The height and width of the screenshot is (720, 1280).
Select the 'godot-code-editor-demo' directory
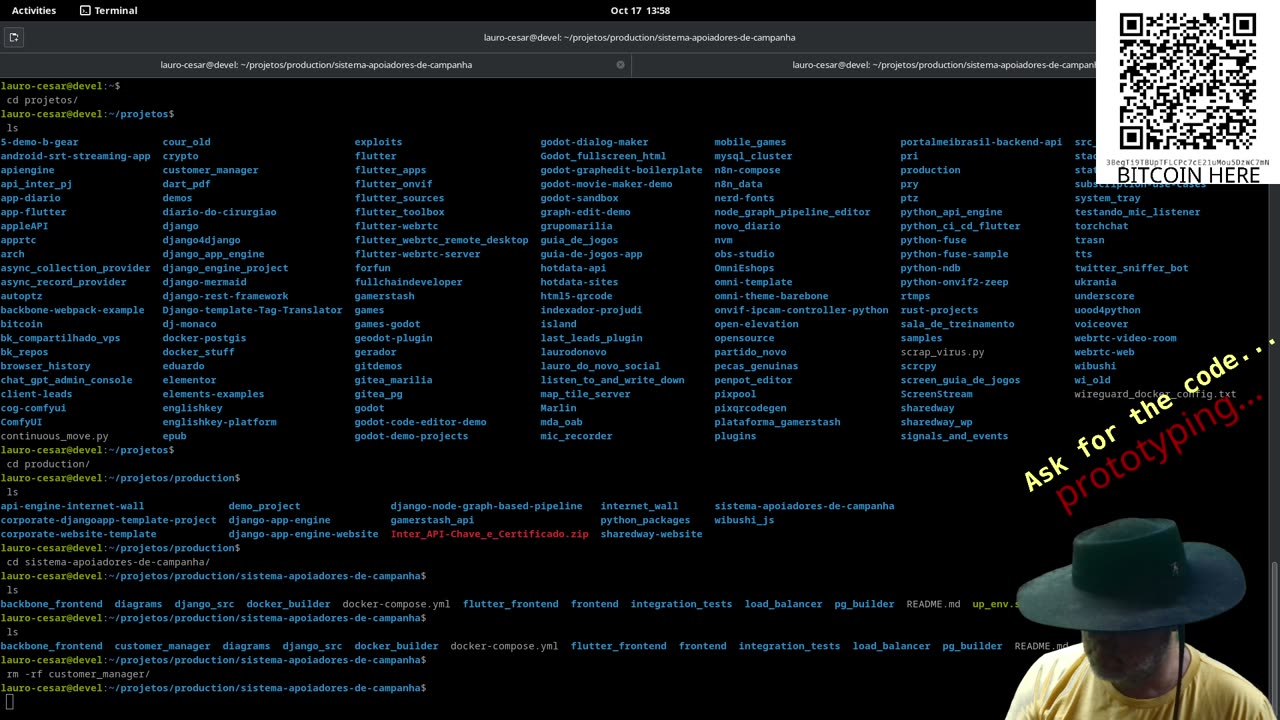pyautogui.click(x=420, y=422)
